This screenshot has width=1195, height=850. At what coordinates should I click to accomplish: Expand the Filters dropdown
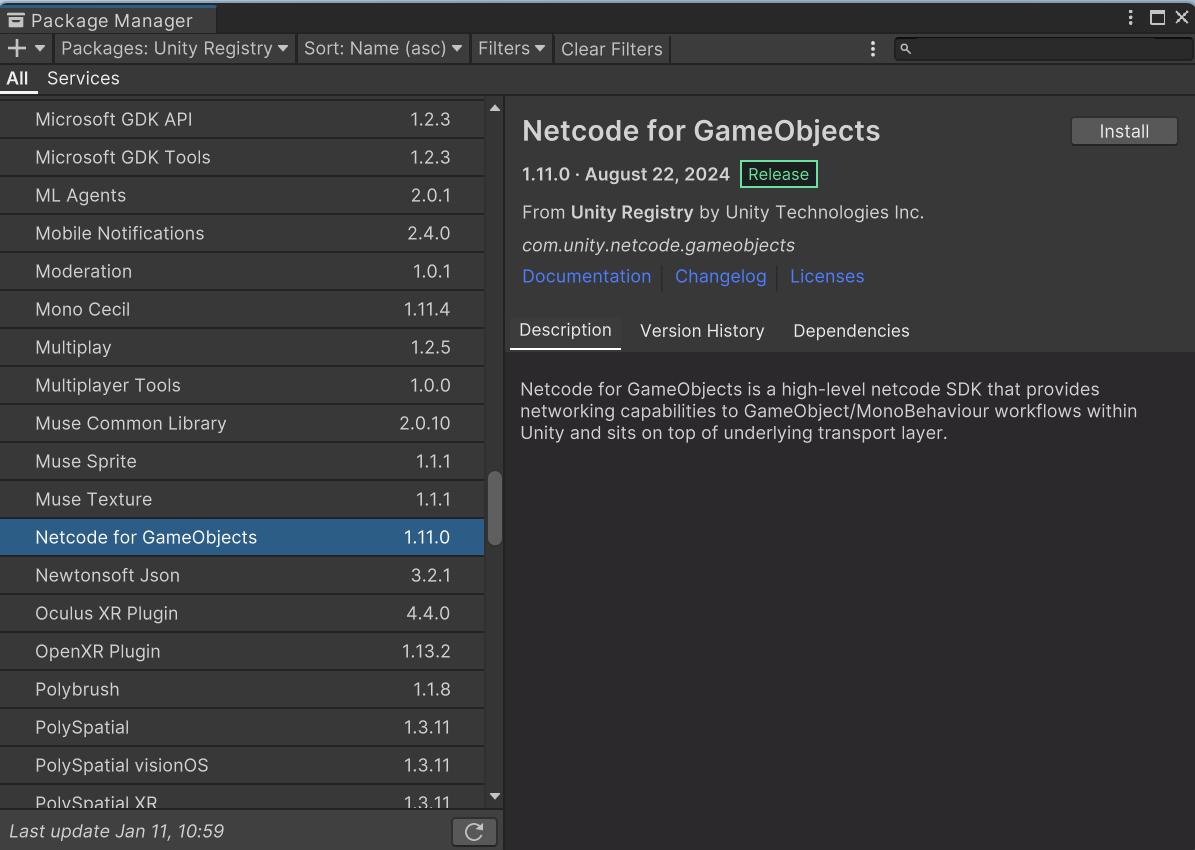[x=511, y=48]
